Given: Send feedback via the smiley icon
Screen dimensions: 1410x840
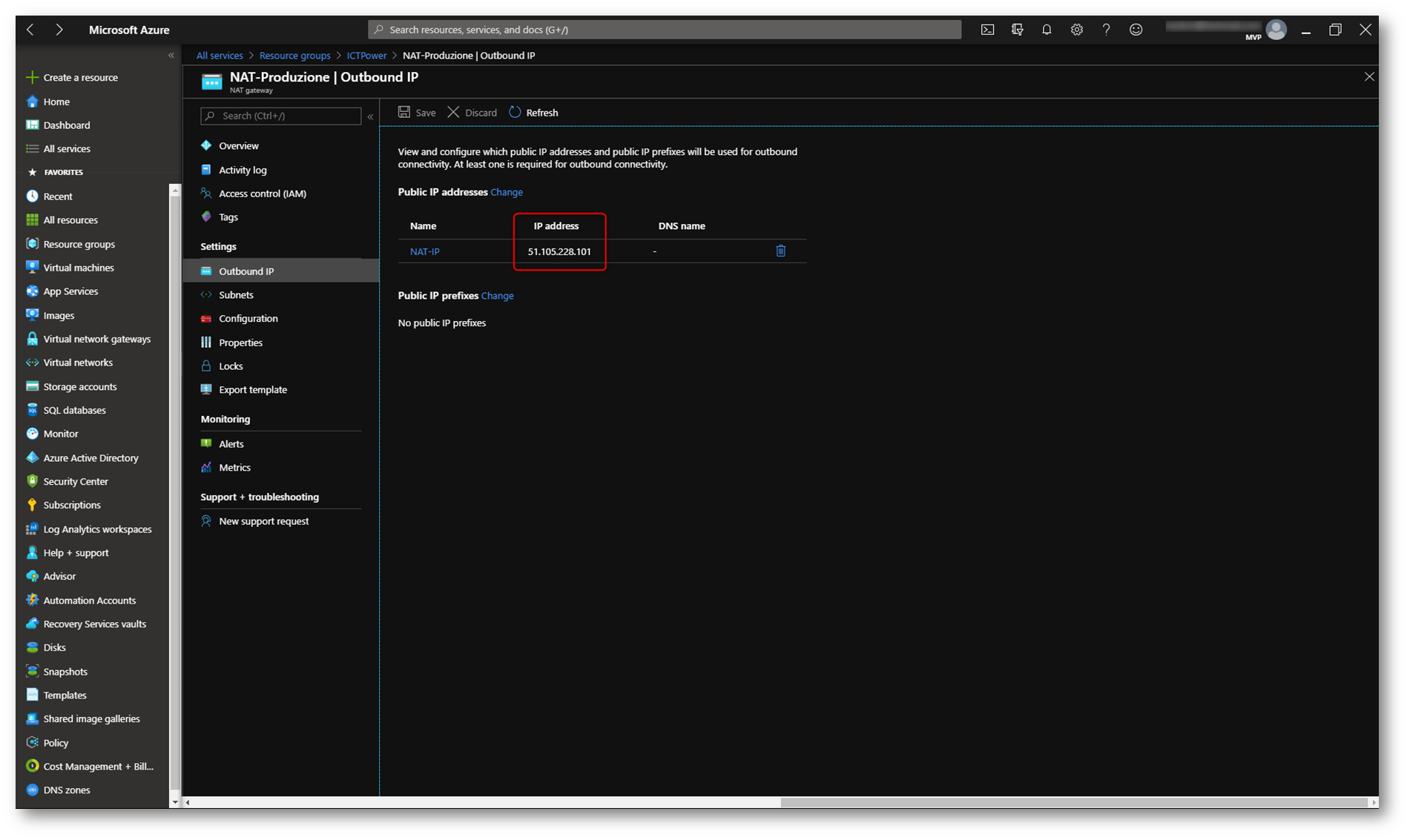Looking at the screenshot, I should click(x=1136, y=30).
